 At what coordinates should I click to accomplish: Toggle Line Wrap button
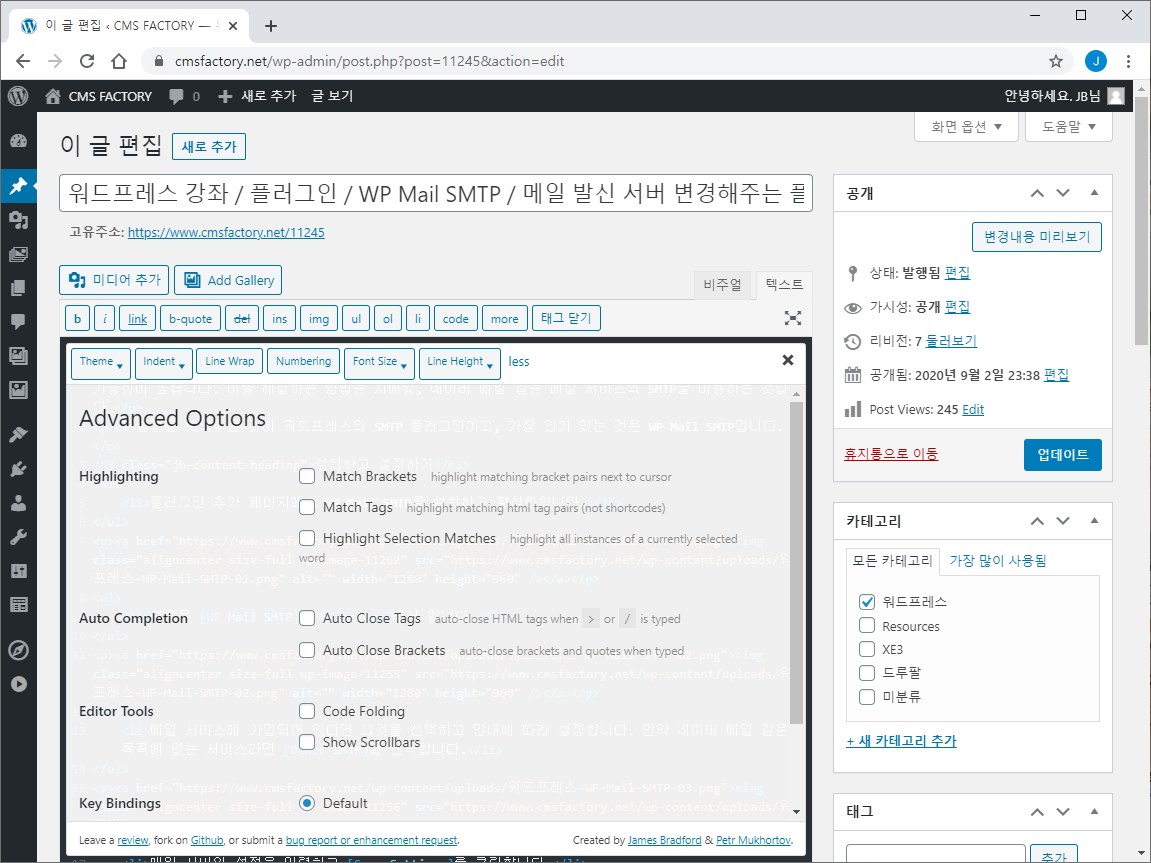(229, 361)
